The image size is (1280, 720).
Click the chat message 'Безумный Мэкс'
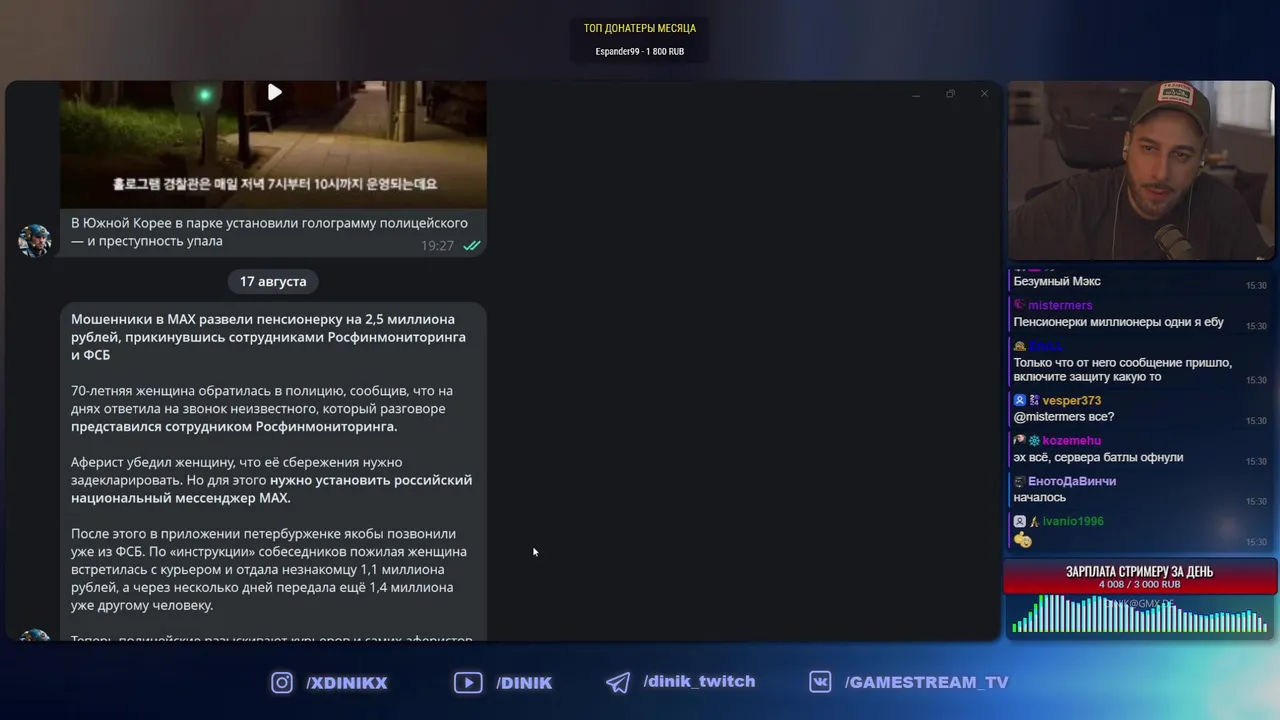1057,282
